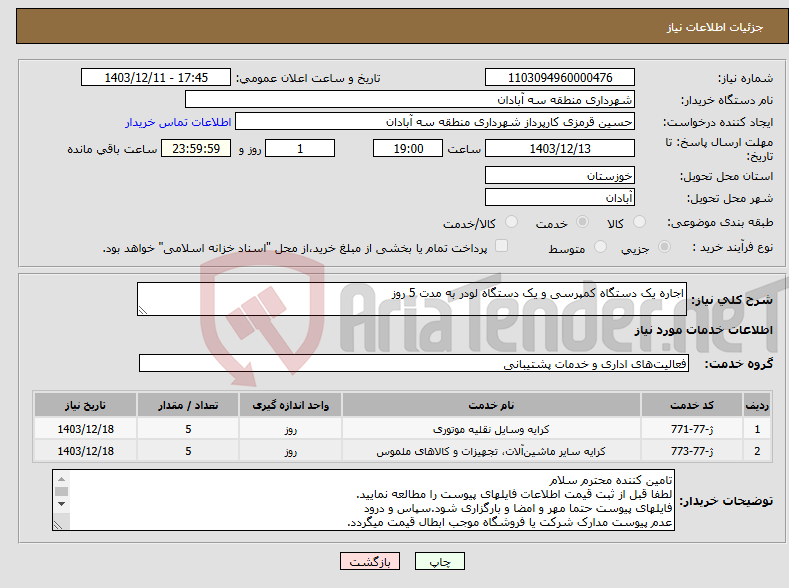The height and width of the screenshot is (588, 789).
Task: Click the announcement date field 1403/12/11 - 17:45
Action: [155, 77]
